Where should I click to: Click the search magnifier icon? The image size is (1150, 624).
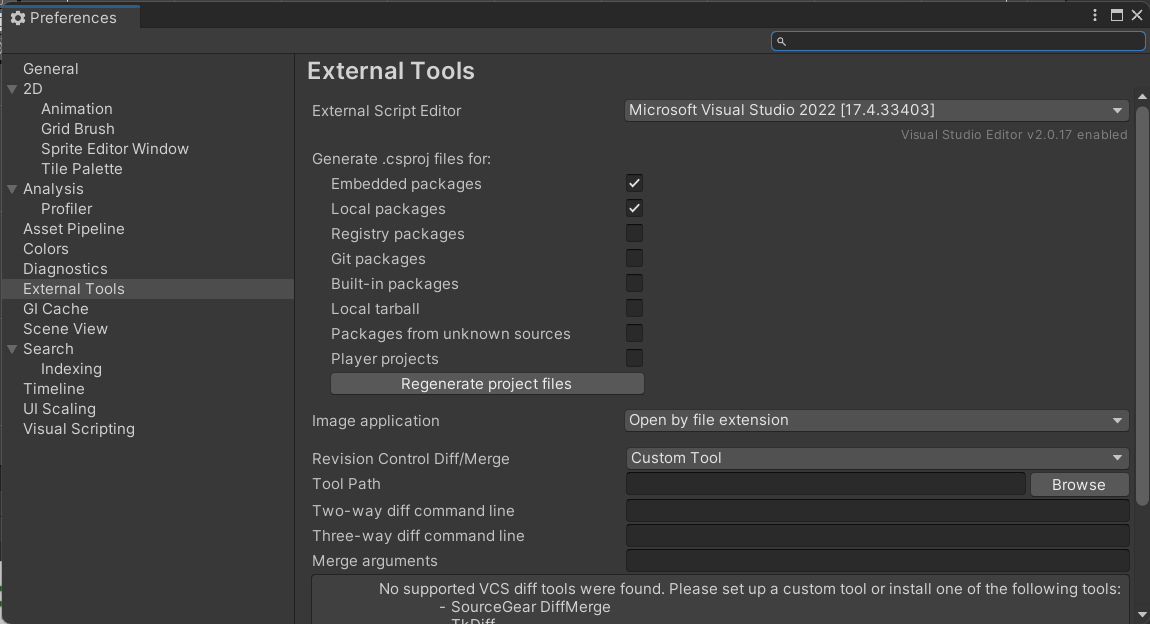tap(782, 41)
